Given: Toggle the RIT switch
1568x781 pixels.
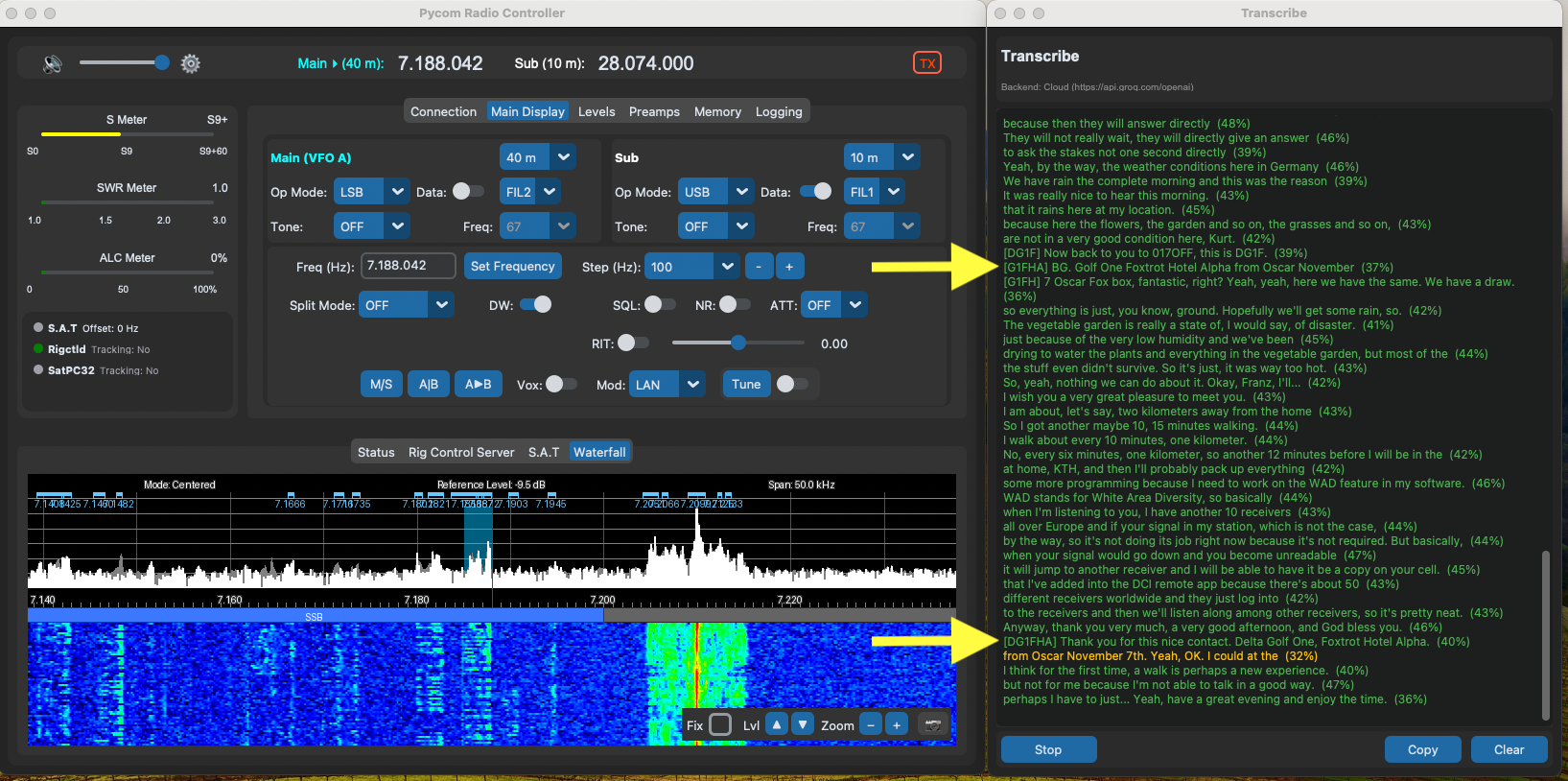Looking at the screenshot, I should coord(633,343).
